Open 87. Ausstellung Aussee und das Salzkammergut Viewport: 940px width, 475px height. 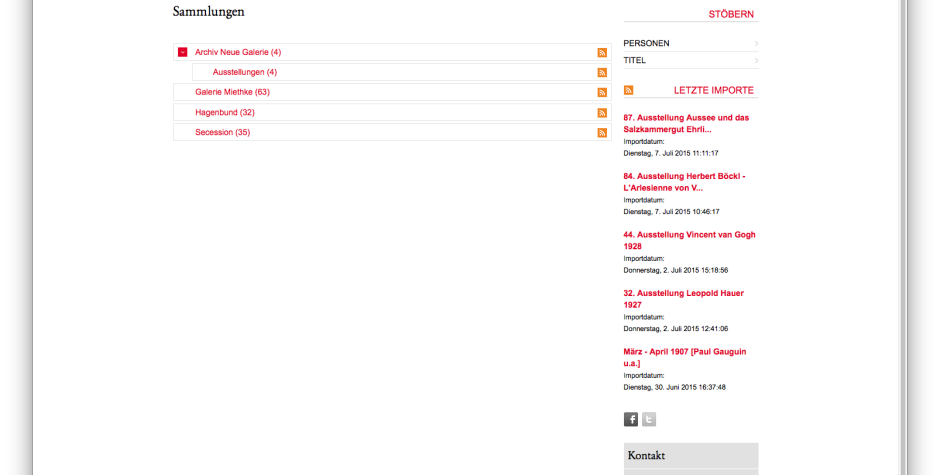tap(686, 124)
